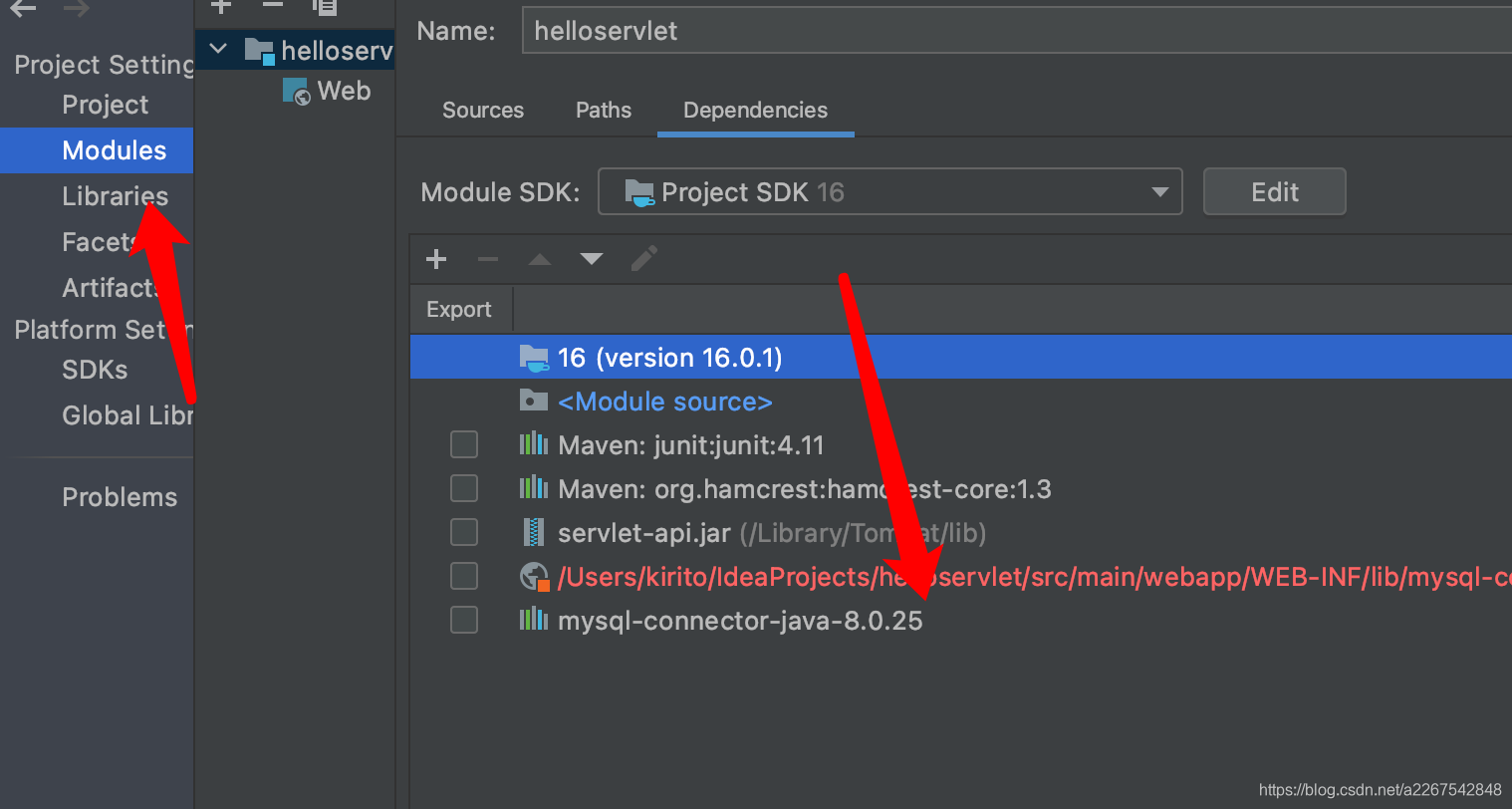Remove module with minus icon above module tree
Screen dimensions: 1512x809
(x=273, y=6)
